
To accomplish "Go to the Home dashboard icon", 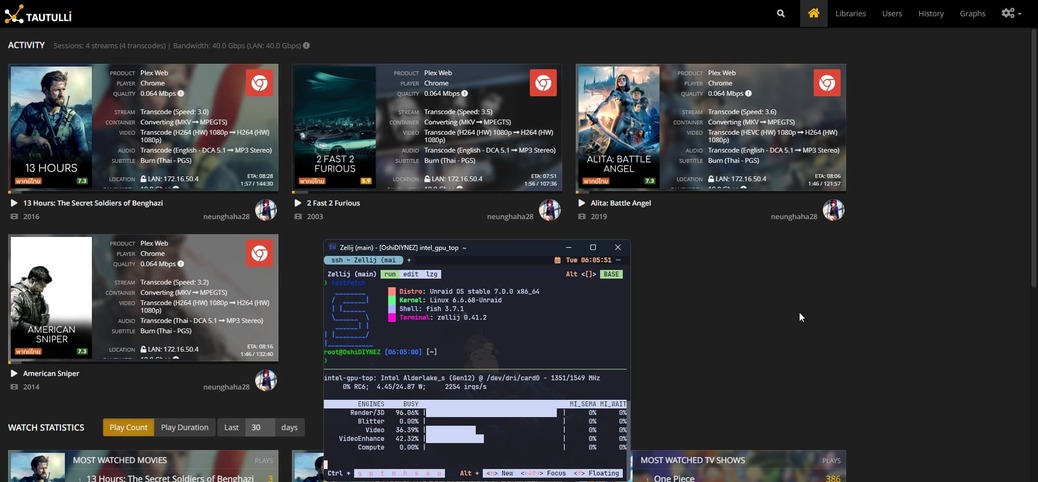I will pos(814,13).
